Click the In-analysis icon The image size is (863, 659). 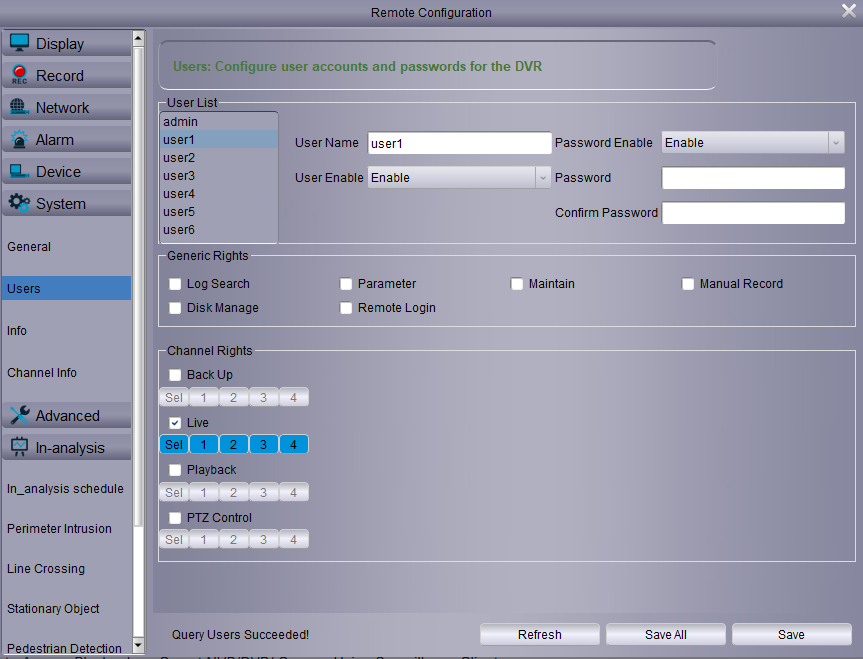(x=19, y=447)
